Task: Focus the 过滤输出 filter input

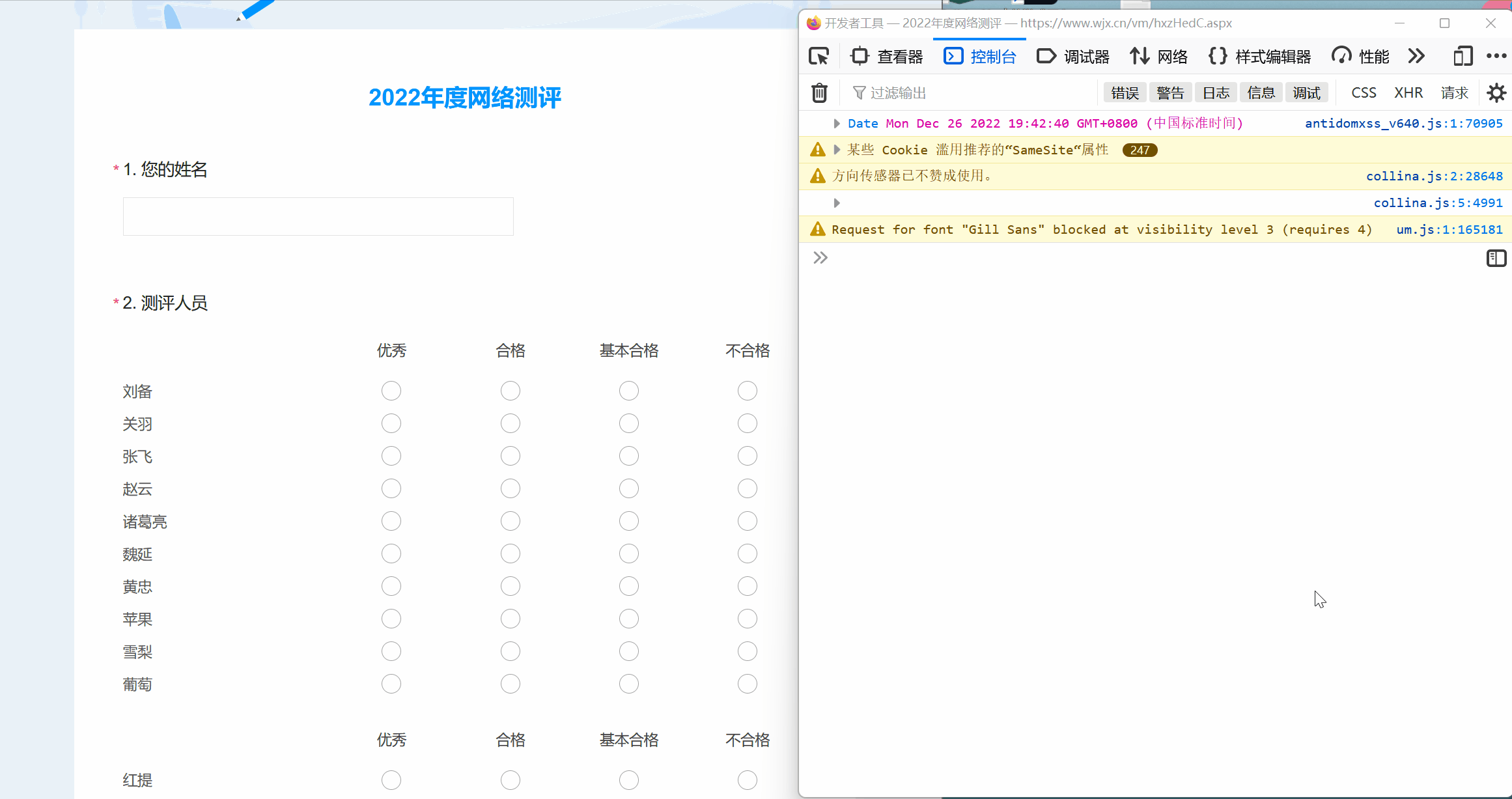Action: (970, 93)
